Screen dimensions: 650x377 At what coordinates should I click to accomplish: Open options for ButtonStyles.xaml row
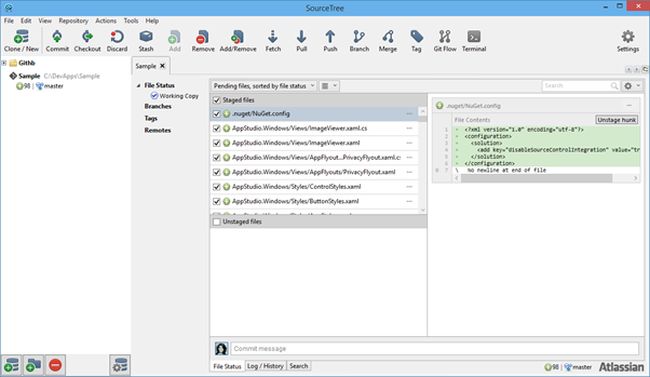[x=409, y=201]
